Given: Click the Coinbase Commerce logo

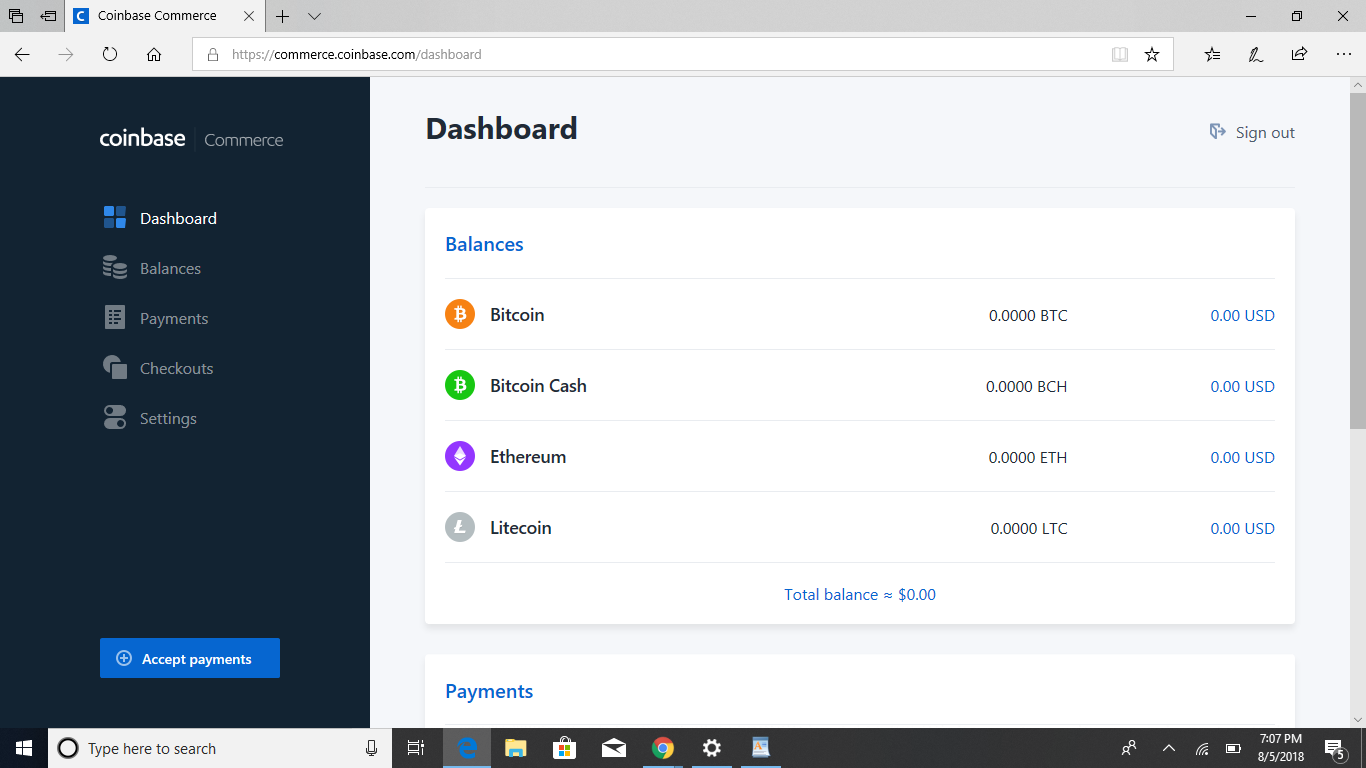Looking at the screenshot, I should [x=190, y=139].
